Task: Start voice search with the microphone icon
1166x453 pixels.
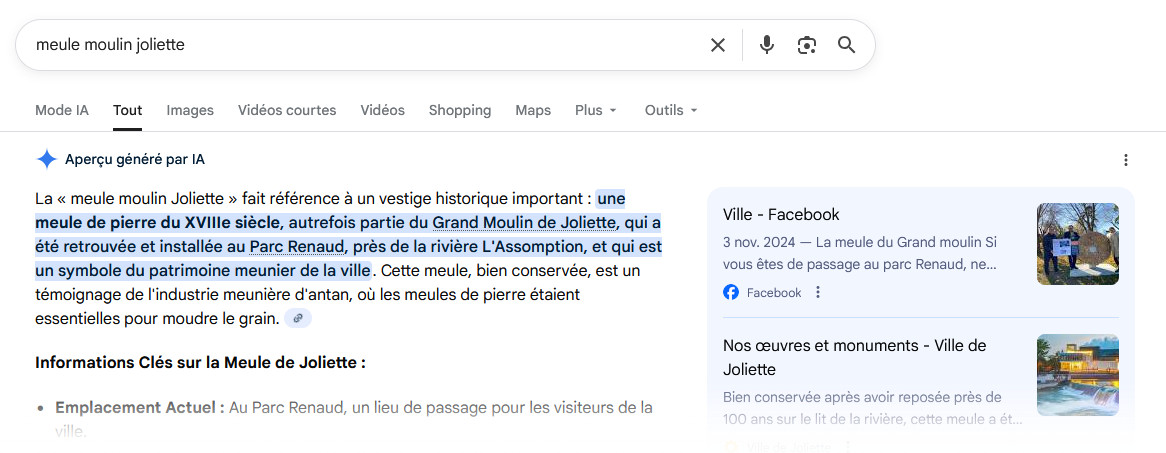Action: (x=767, y=45)
